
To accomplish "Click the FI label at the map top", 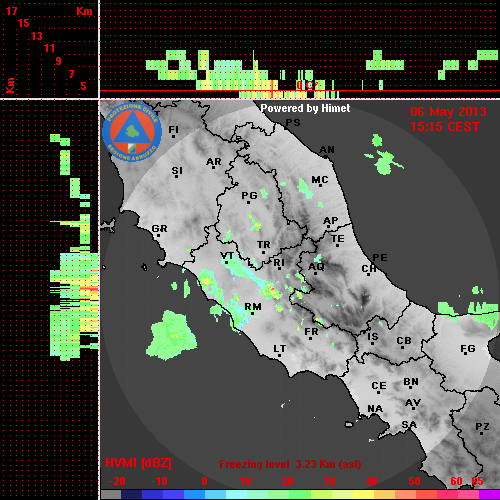I will (173, 129).
